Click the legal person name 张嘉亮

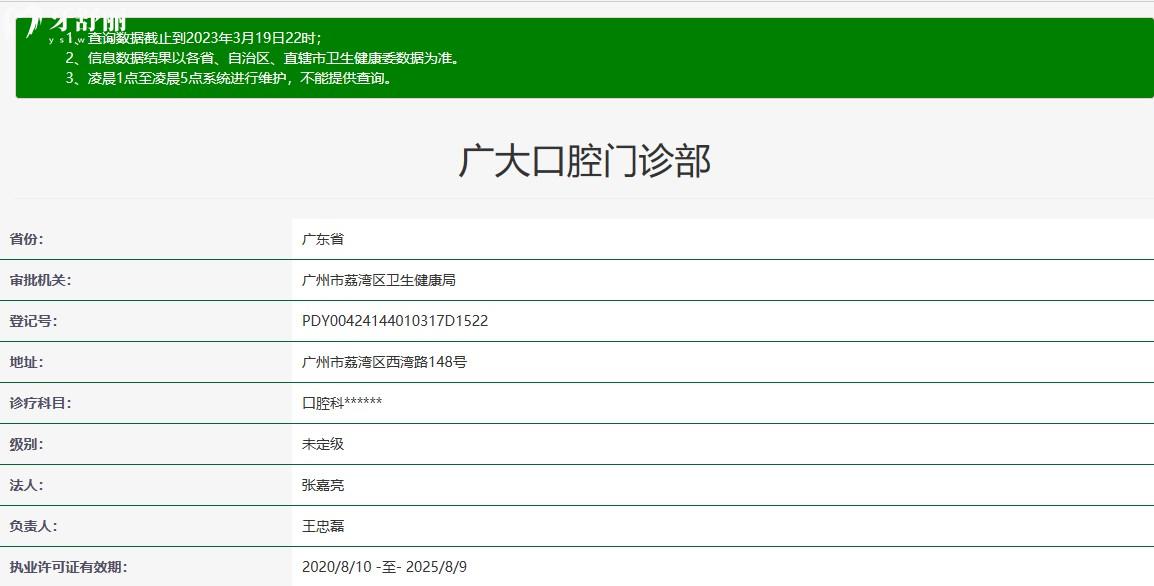(322, 485)
